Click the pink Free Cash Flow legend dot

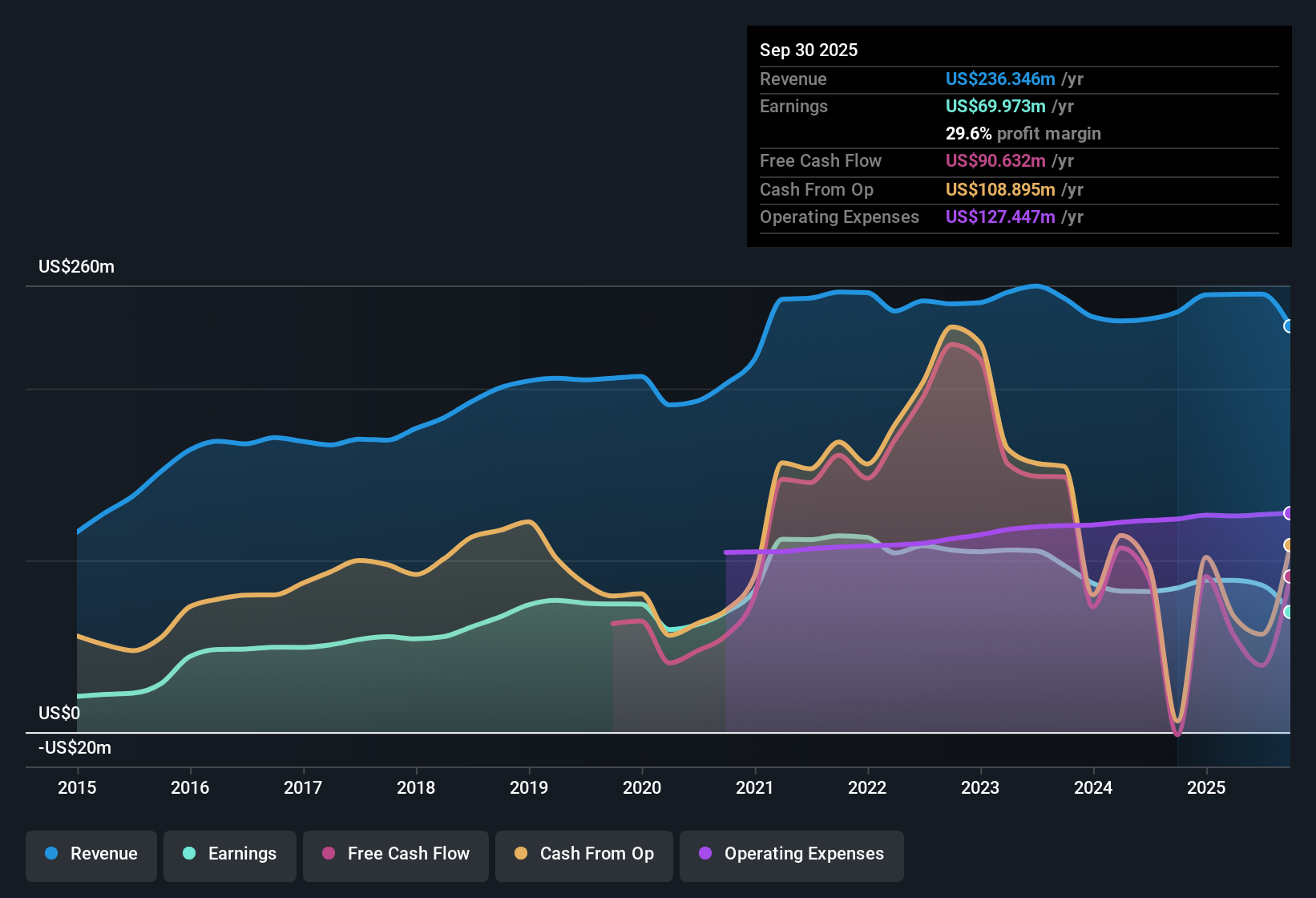327,854
